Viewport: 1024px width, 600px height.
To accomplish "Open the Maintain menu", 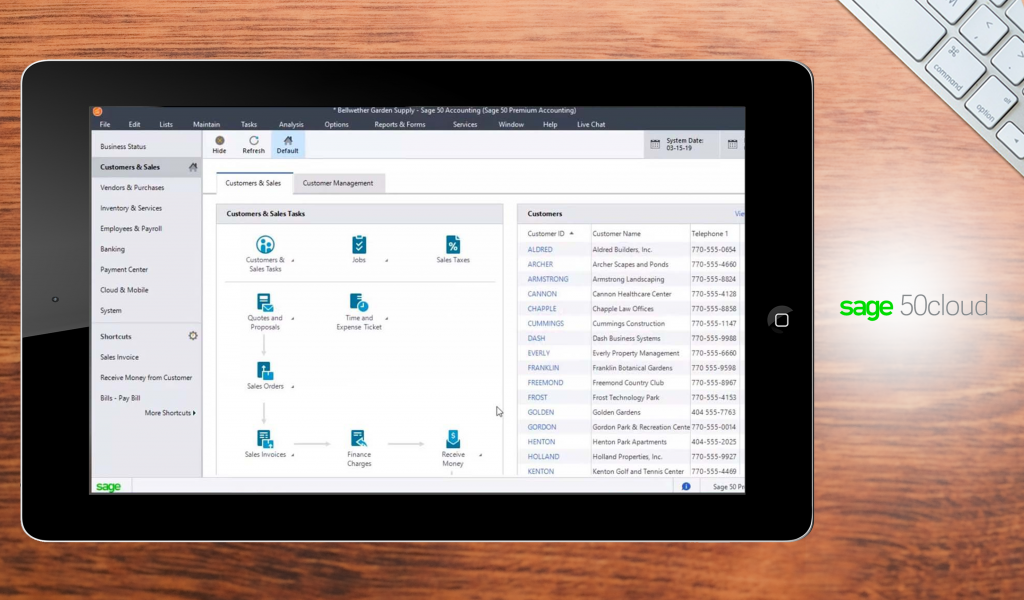I will pos(206,125).
